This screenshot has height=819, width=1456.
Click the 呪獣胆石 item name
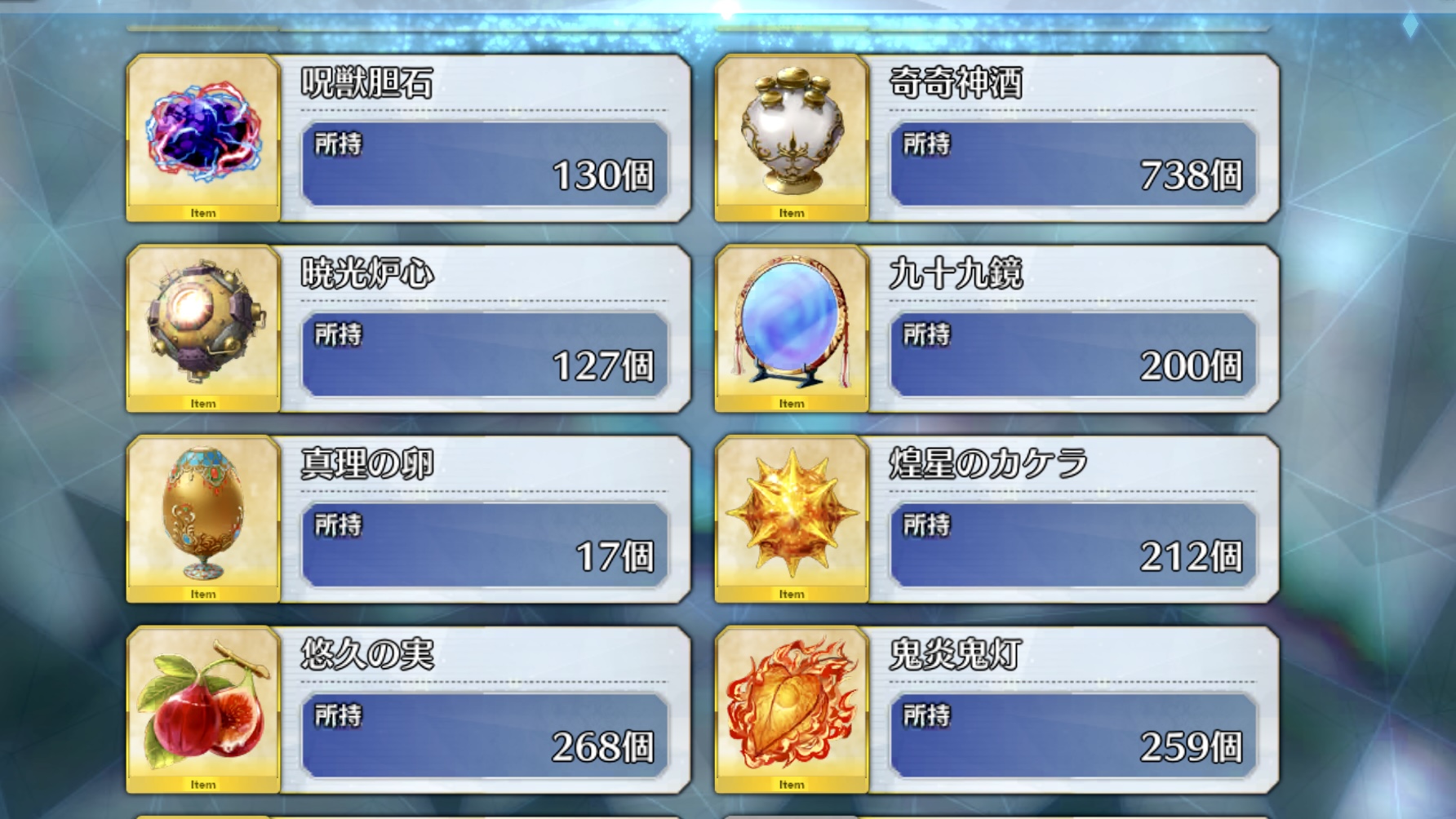click(x=367, y=83)
